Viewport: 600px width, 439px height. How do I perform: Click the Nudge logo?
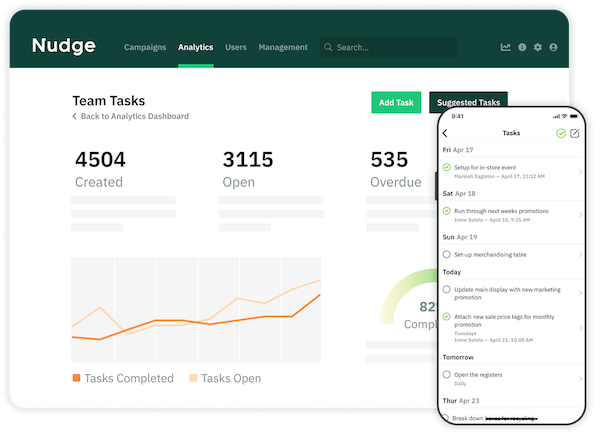pyautogui.click(x=64, y=46)
